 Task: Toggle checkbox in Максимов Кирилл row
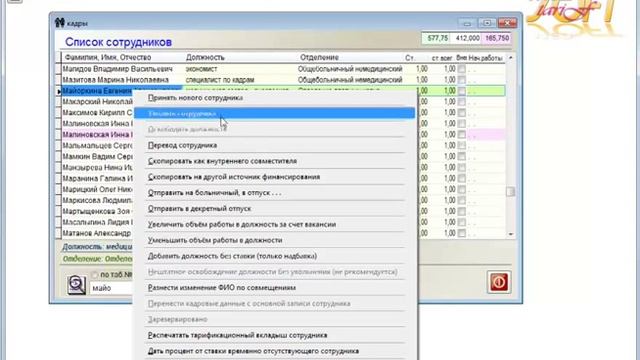461,113
